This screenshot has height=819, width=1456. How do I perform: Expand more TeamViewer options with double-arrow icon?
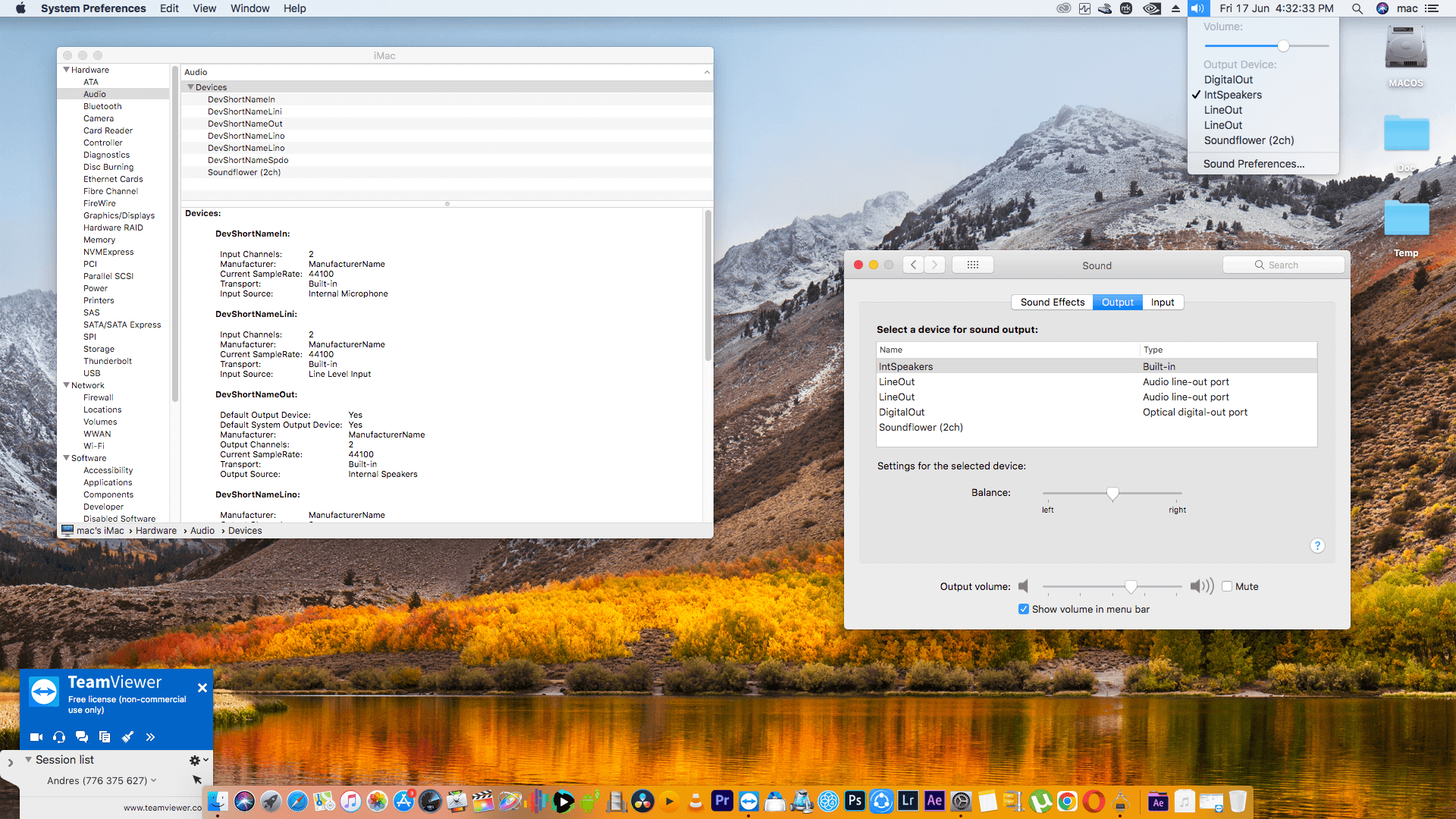pos(150,736)
